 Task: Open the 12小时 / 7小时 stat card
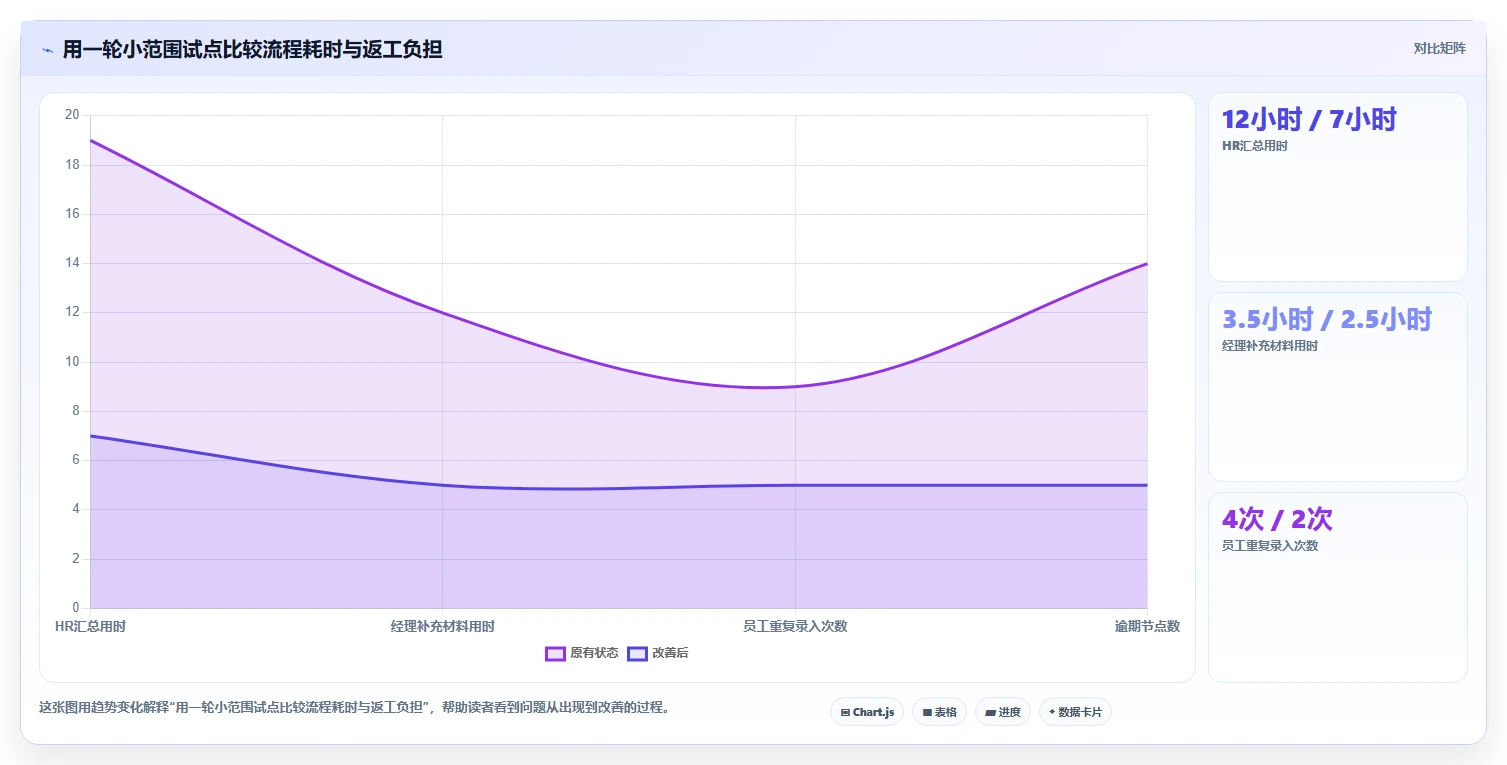tap(1338, 187)
